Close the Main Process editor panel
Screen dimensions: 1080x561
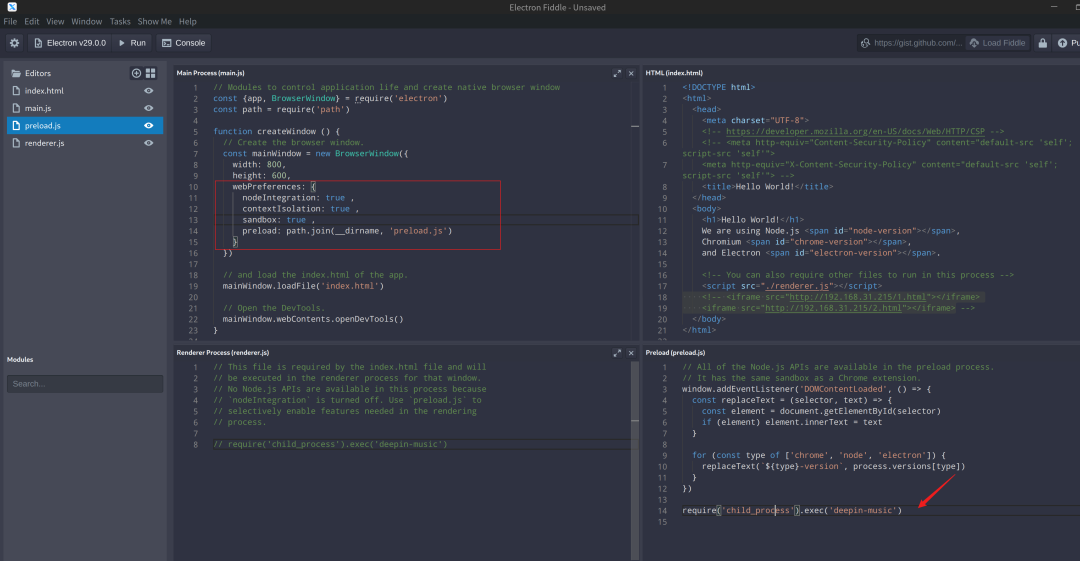(631, 73)
